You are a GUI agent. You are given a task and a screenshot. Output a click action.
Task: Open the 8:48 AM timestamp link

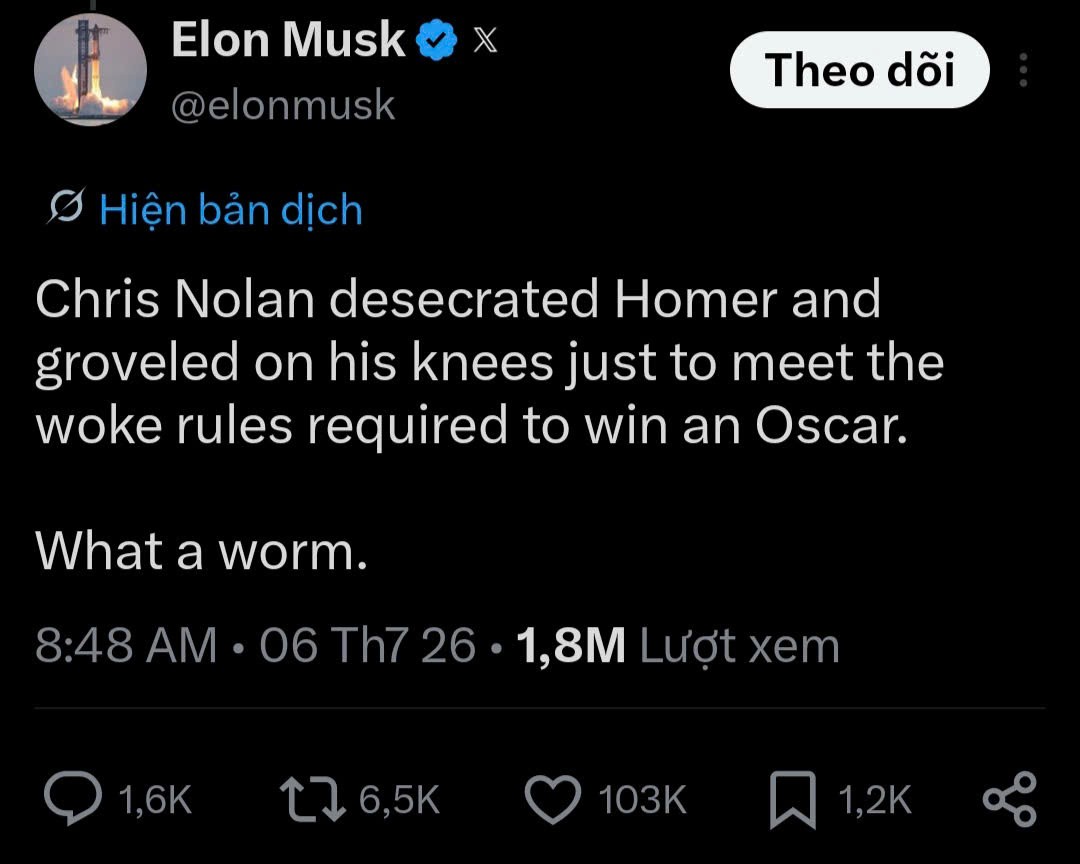point(126,646)
